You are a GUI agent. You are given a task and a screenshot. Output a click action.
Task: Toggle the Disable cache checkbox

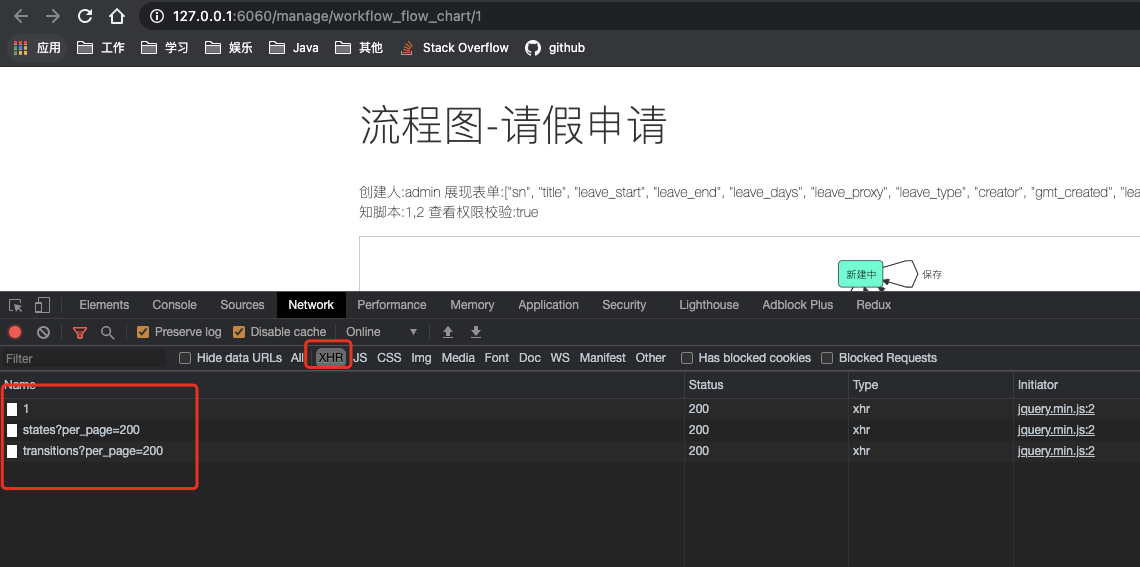coord(238,332)
